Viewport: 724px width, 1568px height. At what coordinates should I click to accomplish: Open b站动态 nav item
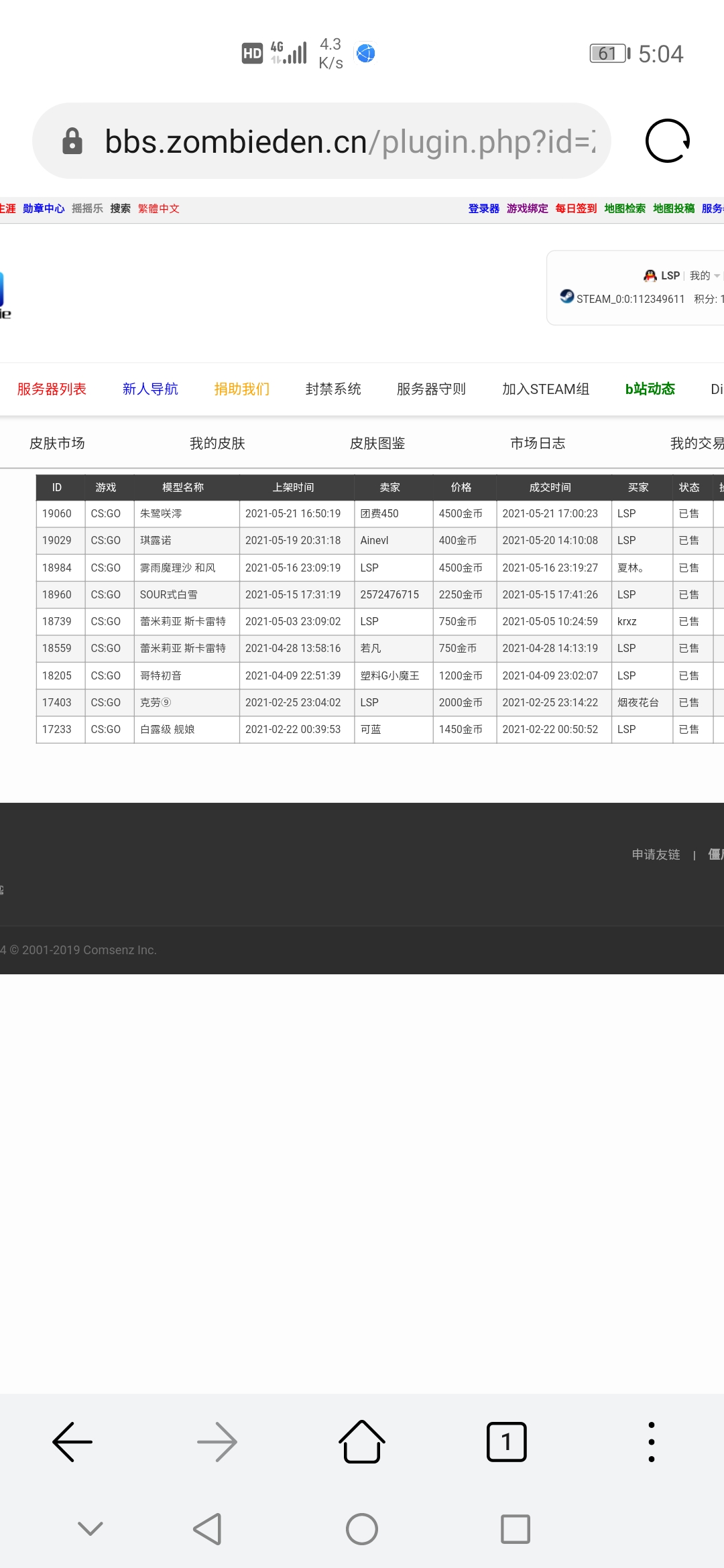click(650, 389)
